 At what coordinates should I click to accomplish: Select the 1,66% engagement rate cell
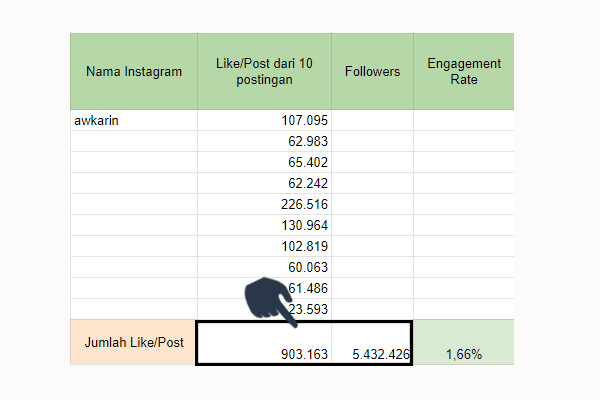(x=464, y=342)
